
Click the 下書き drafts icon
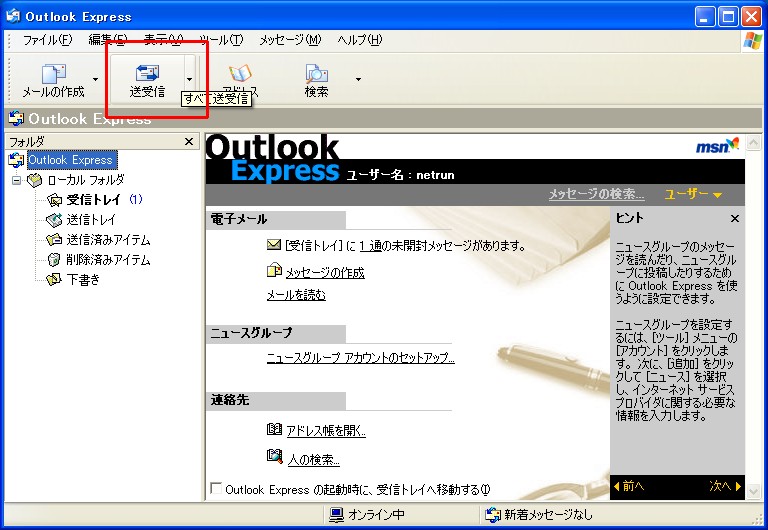54,280
